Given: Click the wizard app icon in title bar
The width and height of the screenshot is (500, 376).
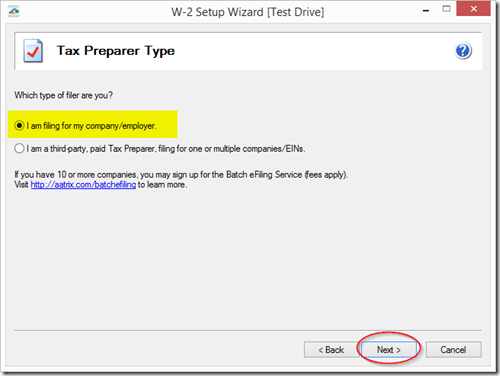Looking at the screenshot, I should coord(14,12).
